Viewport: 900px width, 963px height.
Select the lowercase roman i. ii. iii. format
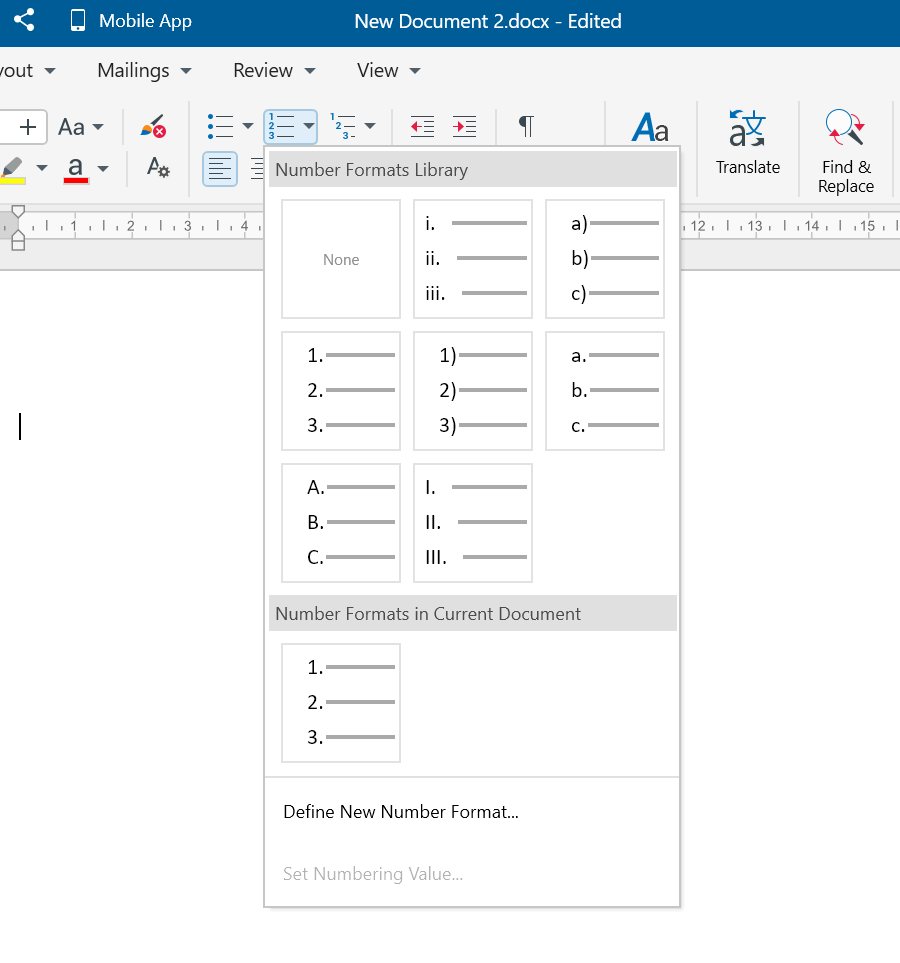[x=473, y=259]
